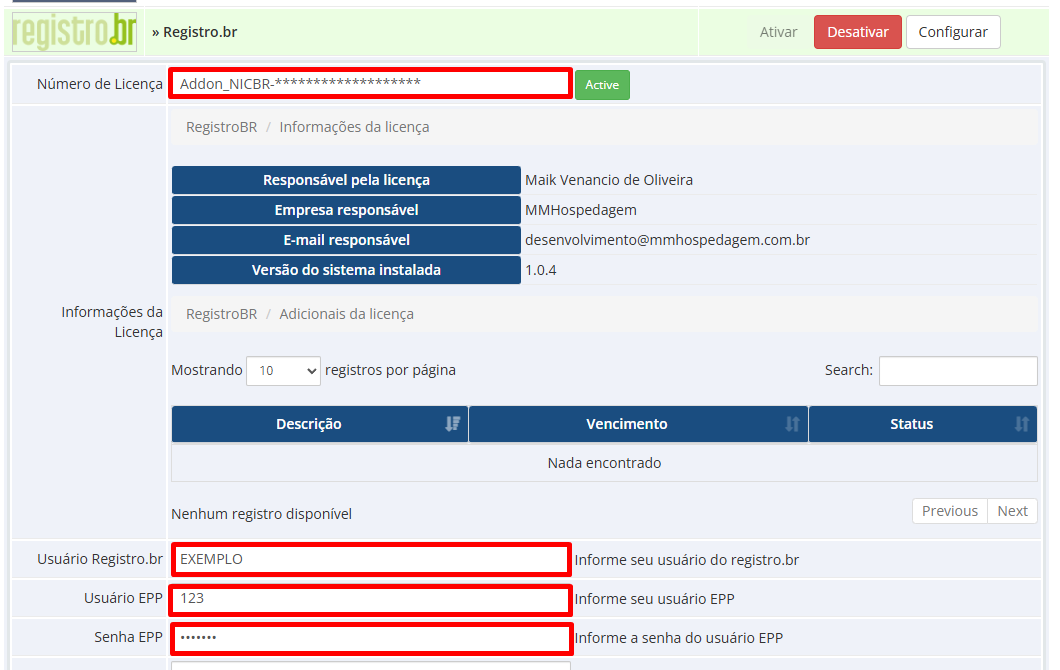Click the Senha EPP label
The image size is (1060, 670).
pos(128,637)
